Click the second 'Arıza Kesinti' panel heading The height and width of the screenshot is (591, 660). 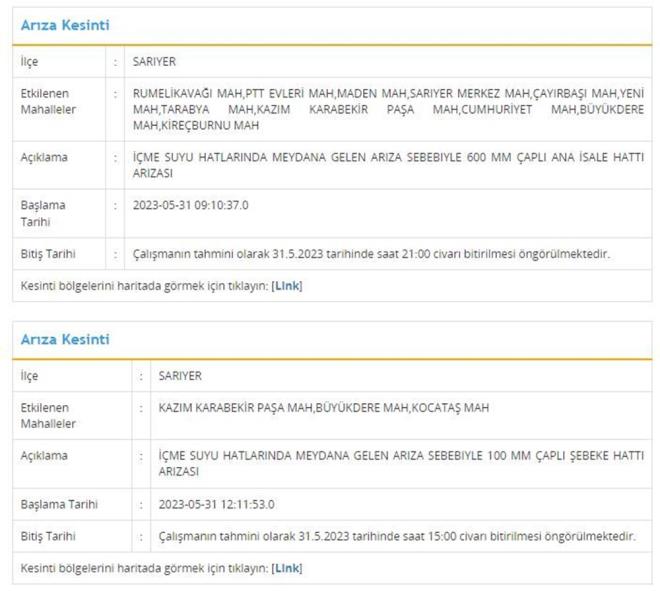point(66,340)
